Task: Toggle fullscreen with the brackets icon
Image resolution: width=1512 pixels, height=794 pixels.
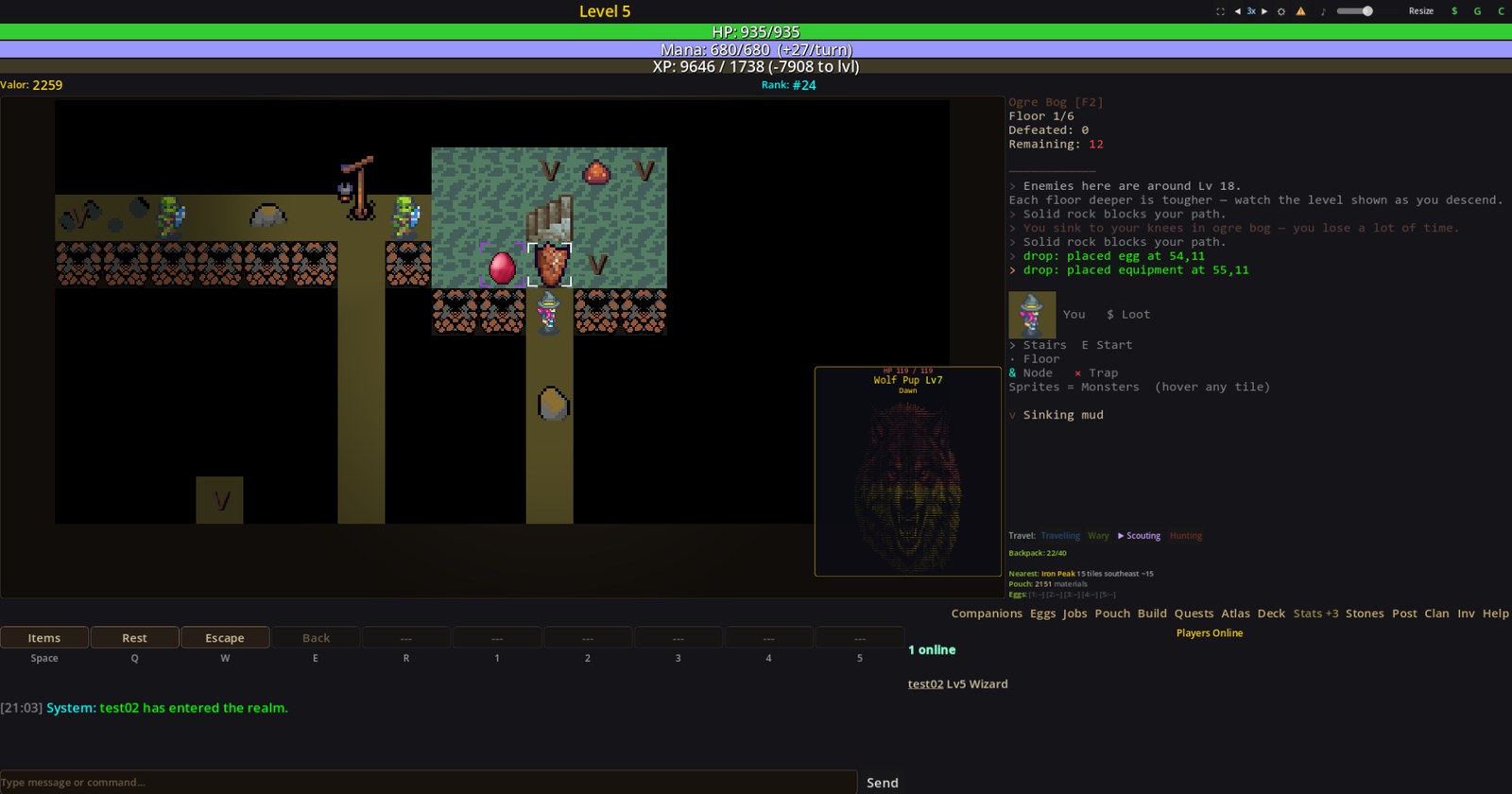Action: [1220, 11]
